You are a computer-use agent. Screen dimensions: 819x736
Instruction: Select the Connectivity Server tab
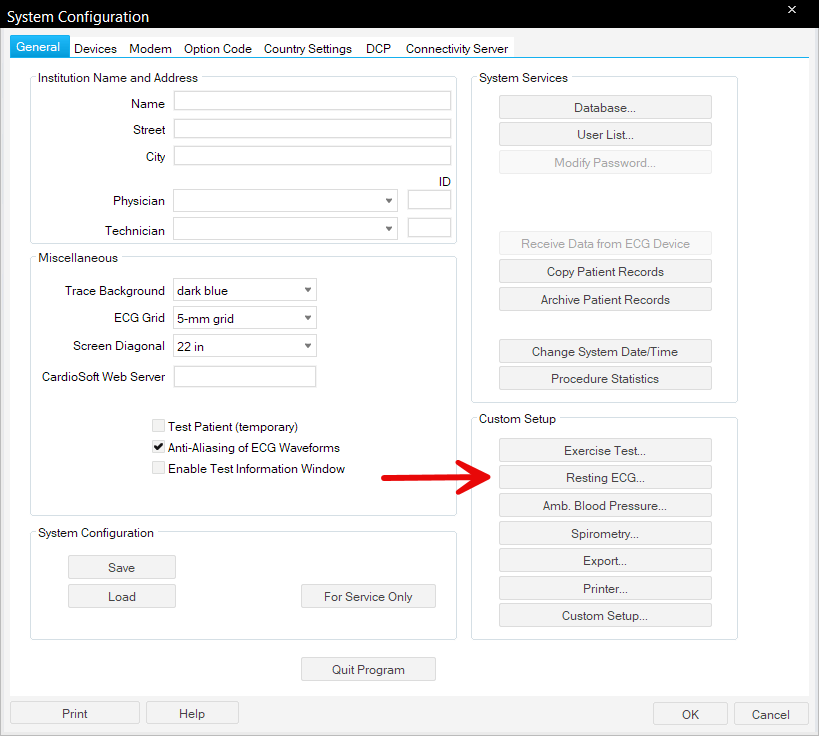click(x=456, y=49)
